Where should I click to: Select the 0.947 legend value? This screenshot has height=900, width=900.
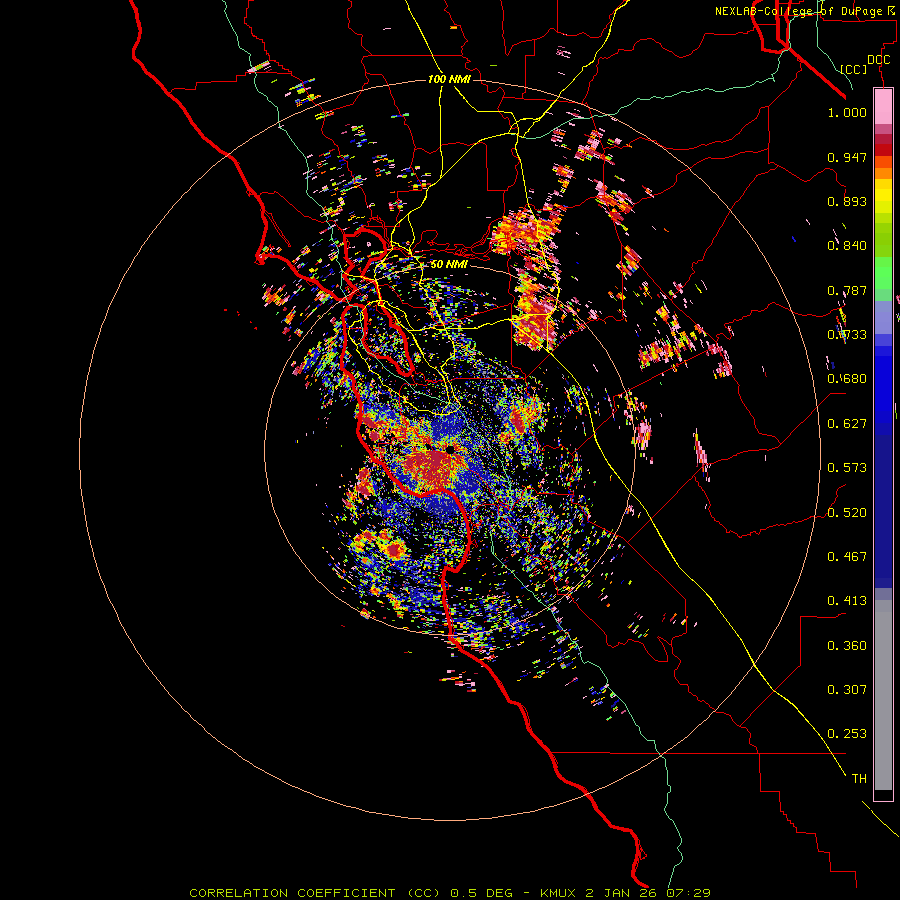click(847, 157)
